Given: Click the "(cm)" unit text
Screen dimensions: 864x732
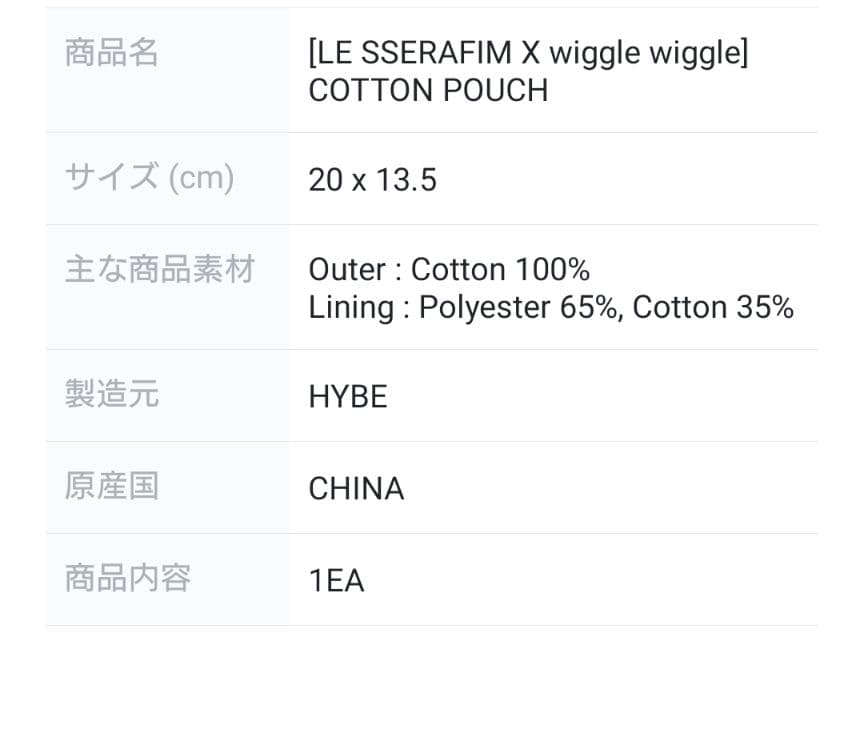Looking at the screenshot, I should 201,178.
